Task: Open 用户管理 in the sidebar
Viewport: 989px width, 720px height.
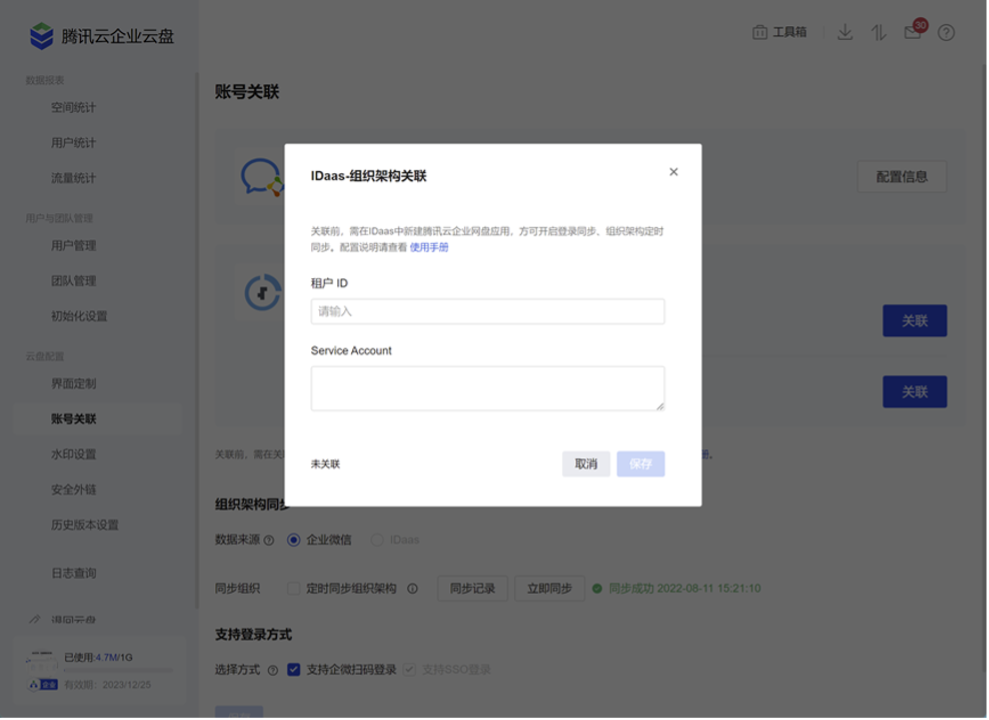Action: (74, 246)
